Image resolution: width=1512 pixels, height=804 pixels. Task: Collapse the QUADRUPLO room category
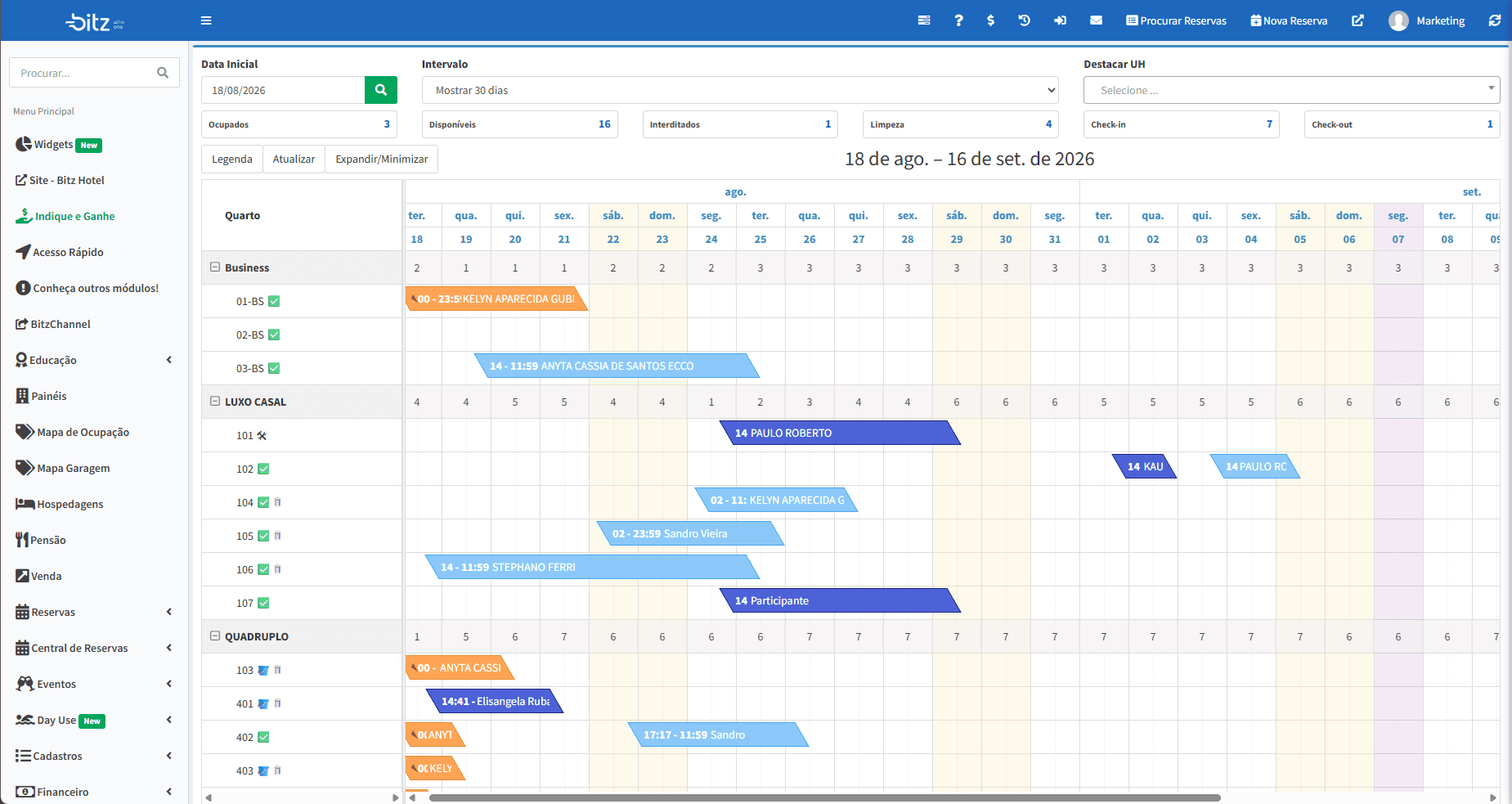[215, 636]
